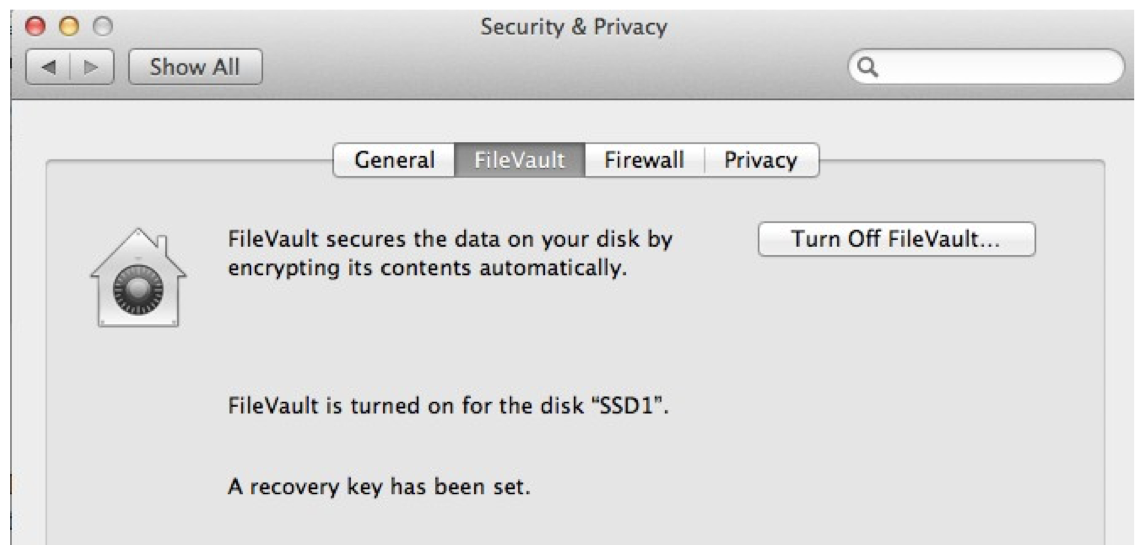The width and height of the screenshot is (1146, 556).
Task: Focus the preferences search field
Action: pyautogui.click(x=986, y=67)
